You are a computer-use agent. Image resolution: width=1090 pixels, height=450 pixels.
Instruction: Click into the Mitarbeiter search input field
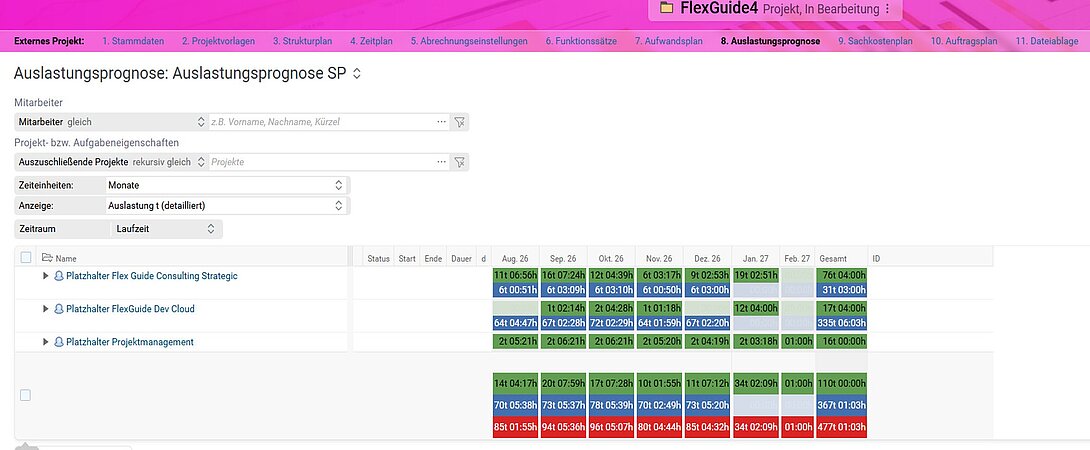pyautogui.click(x=322, y=122)
